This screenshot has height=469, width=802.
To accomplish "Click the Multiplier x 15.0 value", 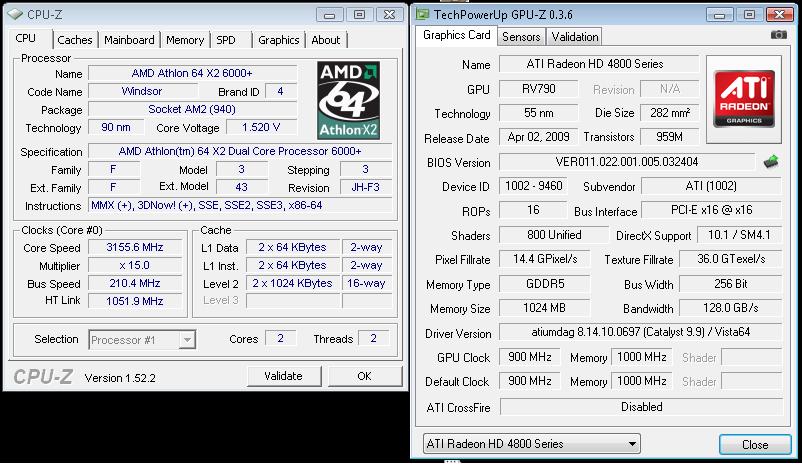I will [x=135, y=265].
